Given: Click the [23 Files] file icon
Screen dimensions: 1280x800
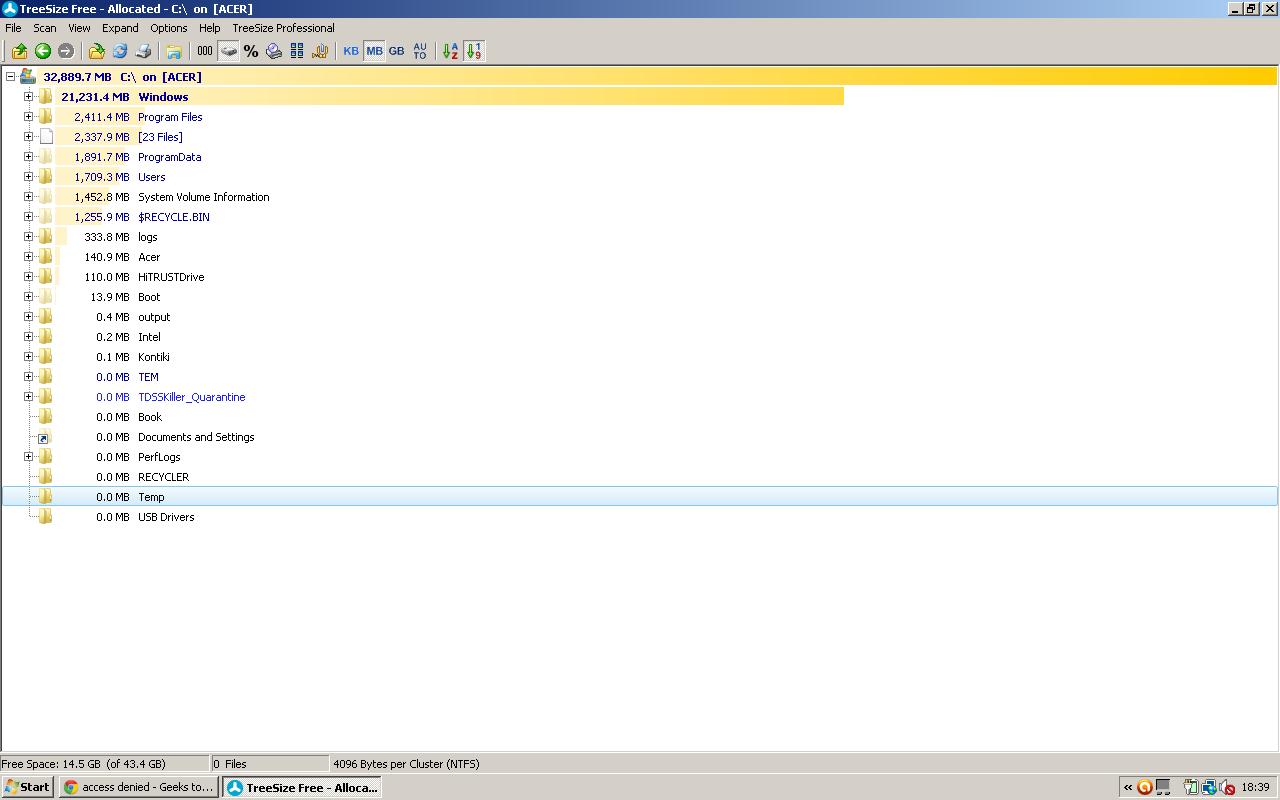Looking at the screenshot, I should 45,137.
